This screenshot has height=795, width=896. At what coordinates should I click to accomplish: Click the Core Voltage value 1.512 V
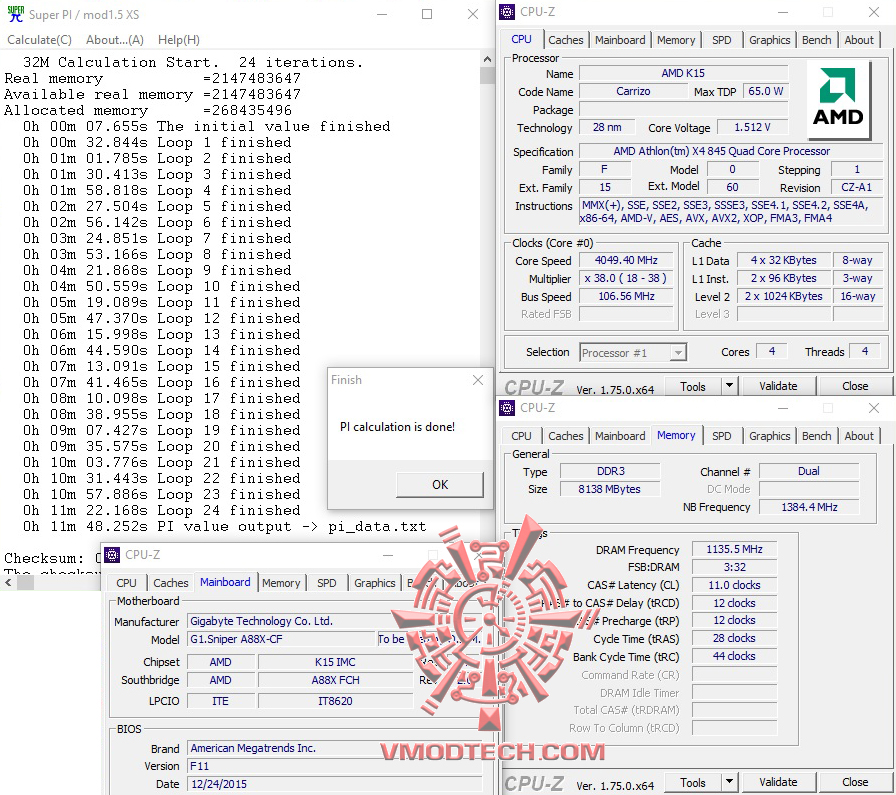(x=753, y=127)
